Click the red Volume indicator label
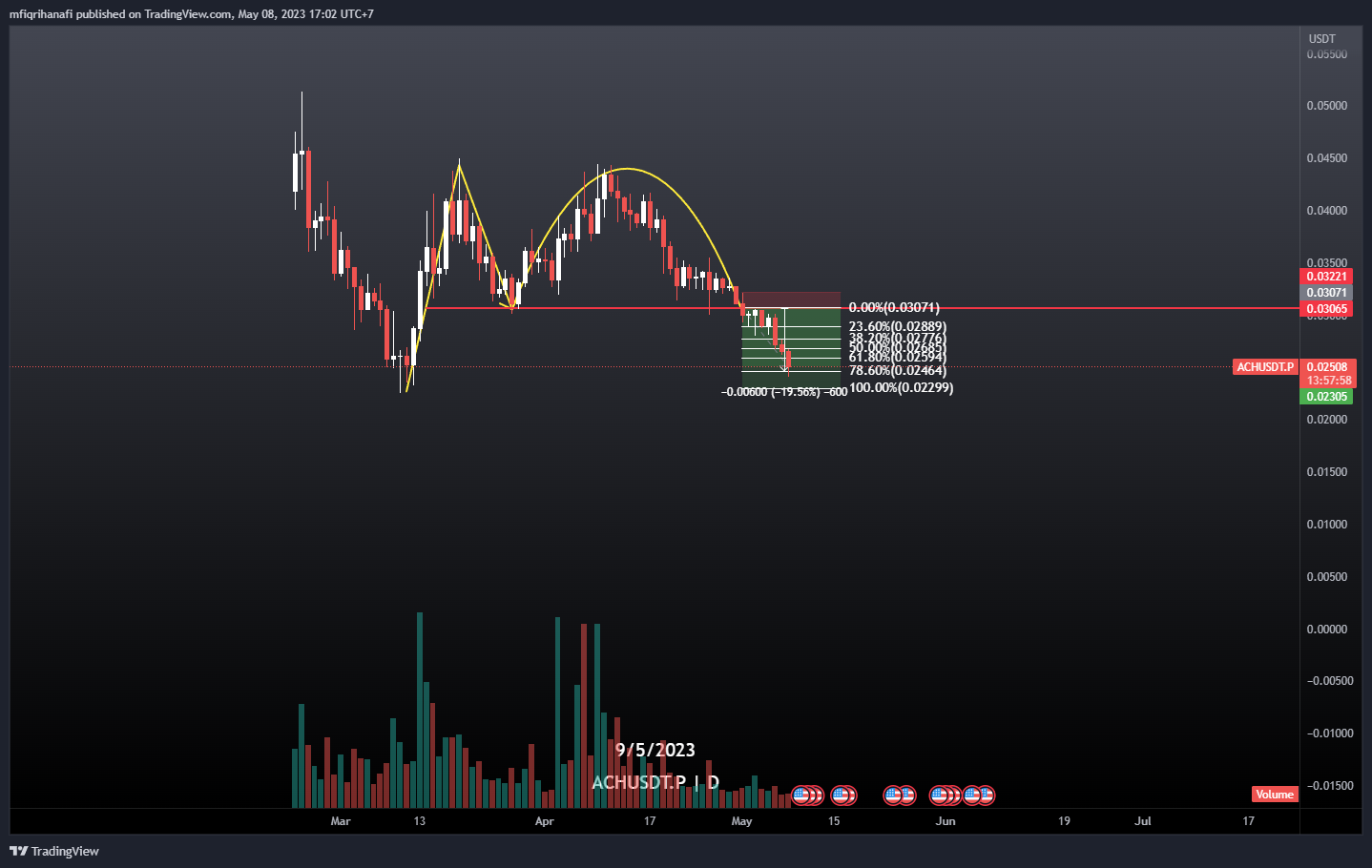Screen dimensions: 1372x868 coord(1275,795)
